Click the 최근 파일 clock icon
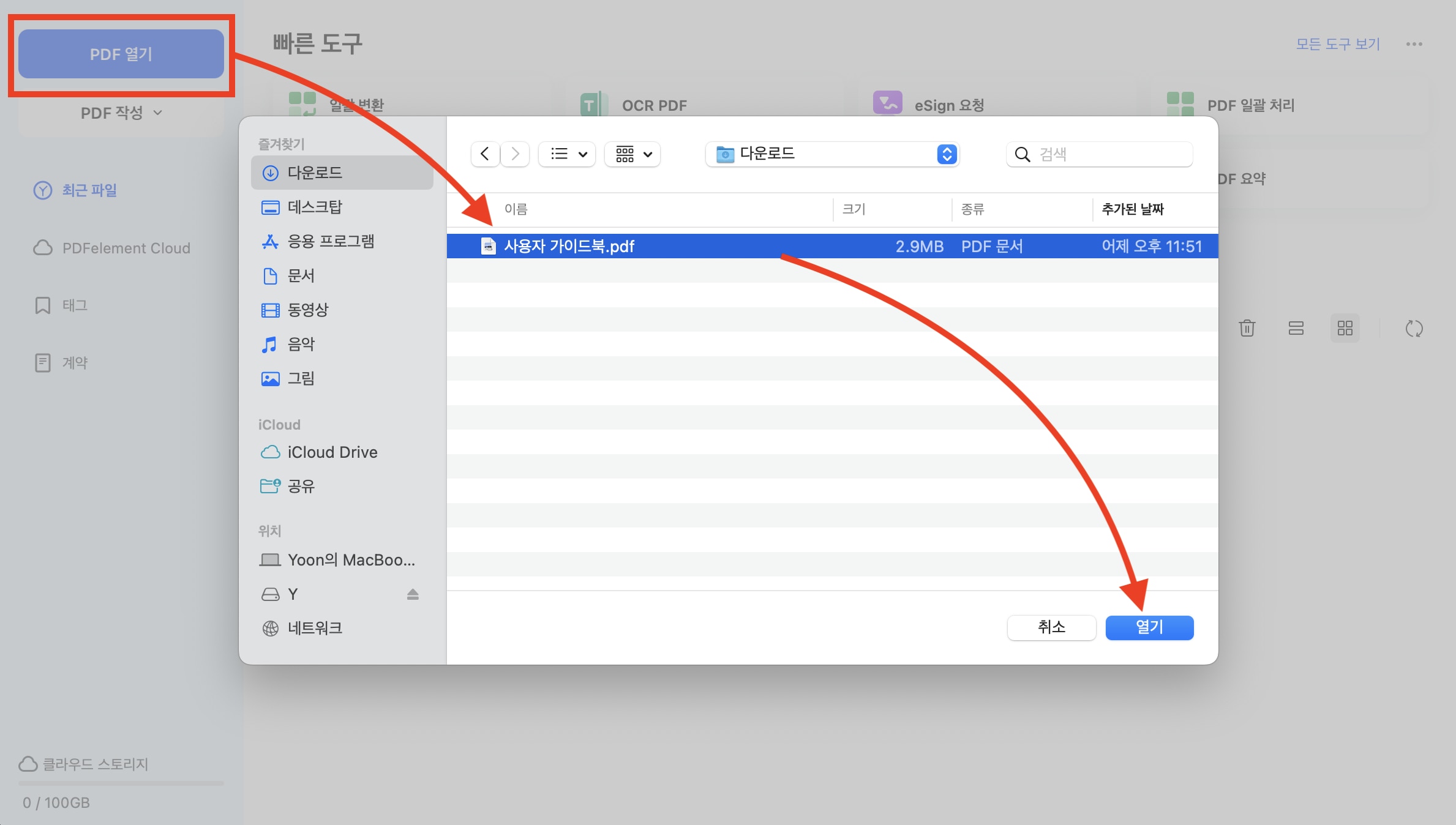 point(42,190)
